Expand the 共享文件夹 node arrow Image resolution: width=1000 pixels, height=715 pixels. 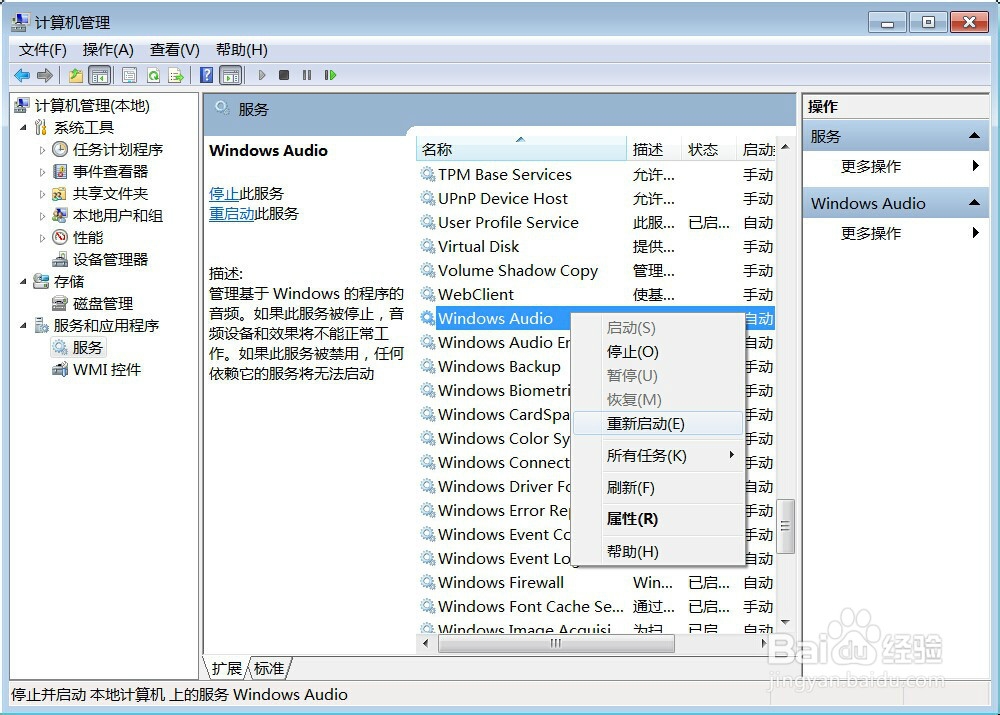42,195
